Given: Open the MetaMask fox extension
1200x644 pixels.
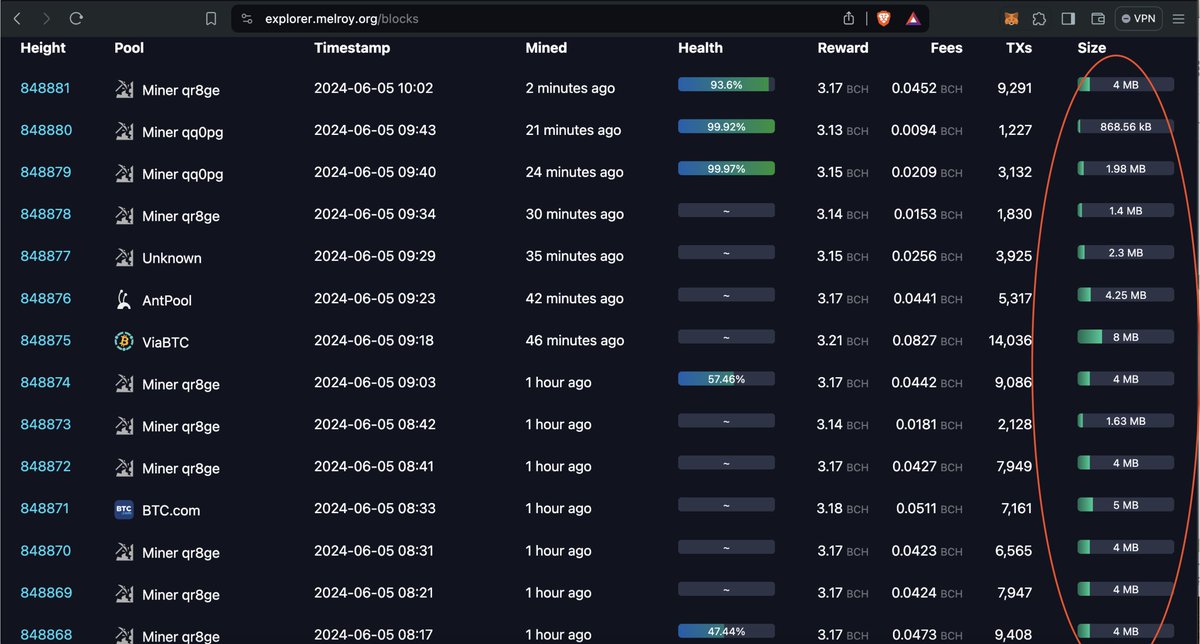Looking at the screenshot, I should [x=1012, y=18].
